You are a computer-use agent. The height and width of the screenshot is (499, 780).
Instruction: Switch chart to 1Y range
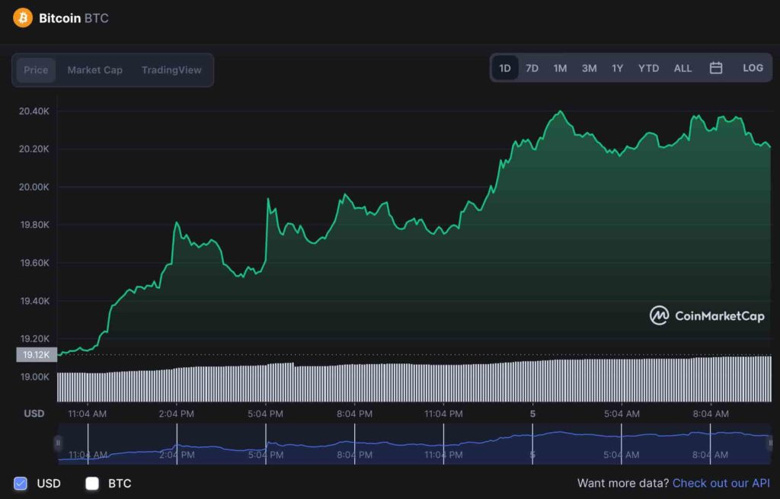tap(618, 68)
